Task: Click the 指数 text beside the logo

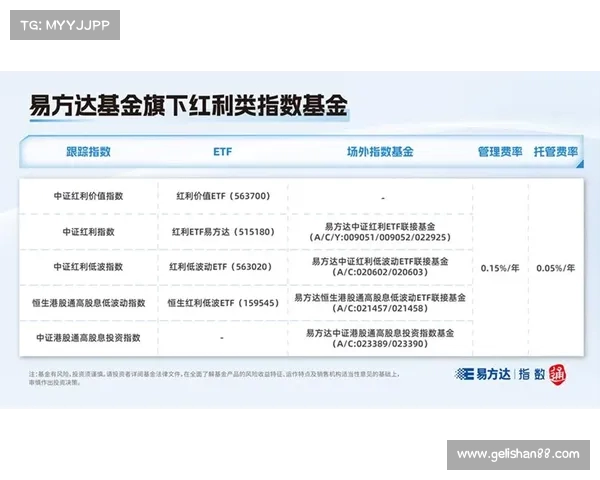Action: point(532,374)
